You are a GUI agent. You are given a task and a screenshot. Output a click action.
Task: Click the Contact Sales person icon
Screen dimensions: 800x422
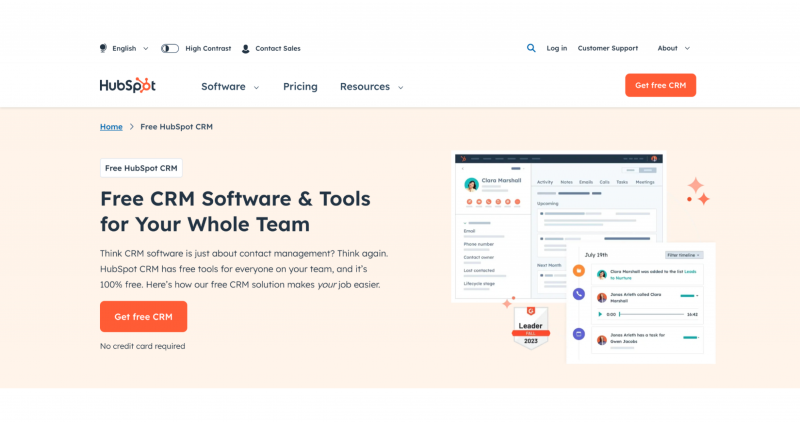(x=245, y=48)
